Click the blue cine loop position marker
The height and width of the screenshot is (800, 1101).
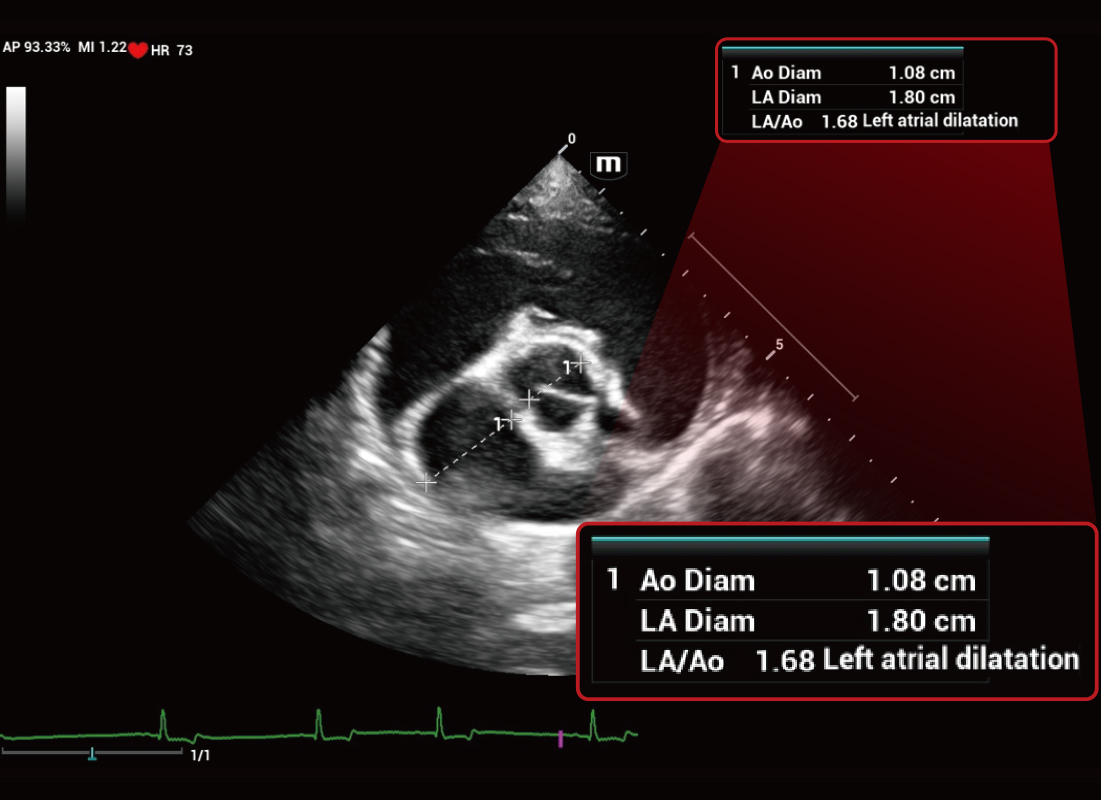pos(92,753)
